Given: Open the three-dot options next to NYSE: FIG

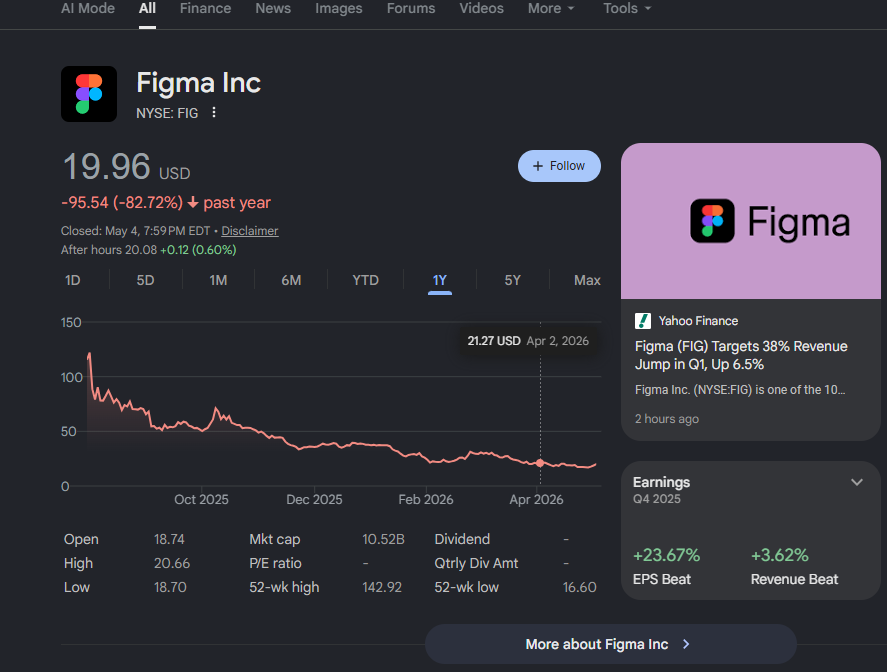Looking at the screenshot, I should pyautogui.click(x=214, y=113).
